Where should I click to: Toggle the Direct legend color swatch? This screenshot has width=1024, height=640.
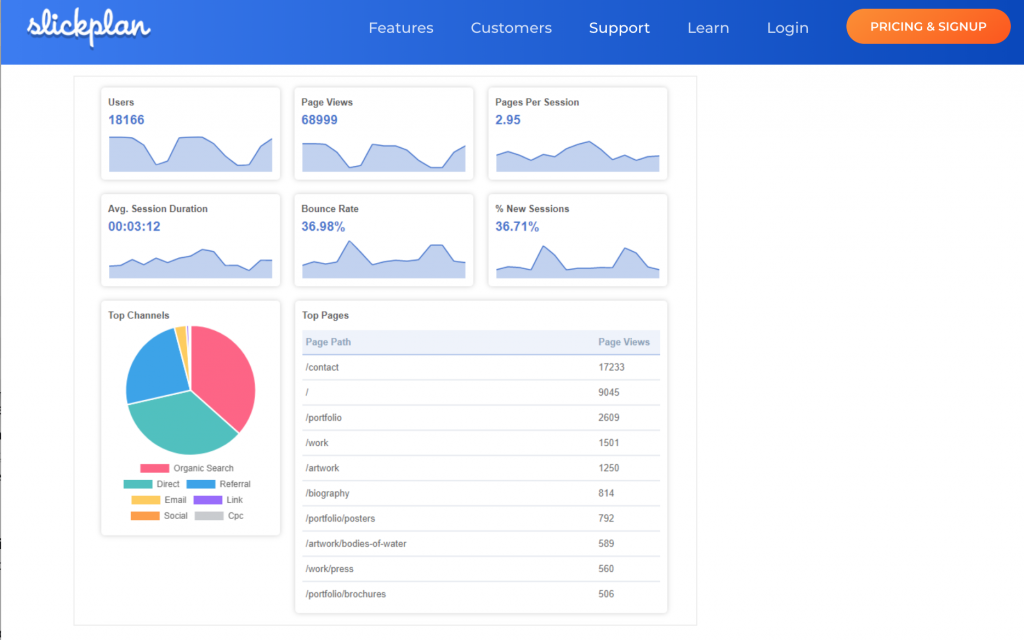pos(137,484)
